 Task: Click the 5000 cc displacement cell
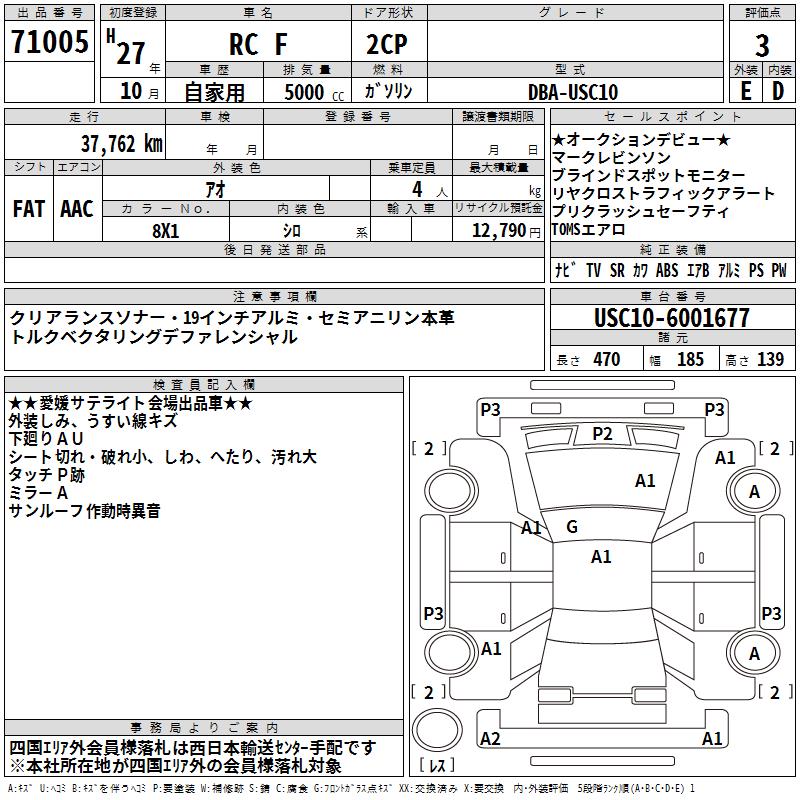pos(307,91)
